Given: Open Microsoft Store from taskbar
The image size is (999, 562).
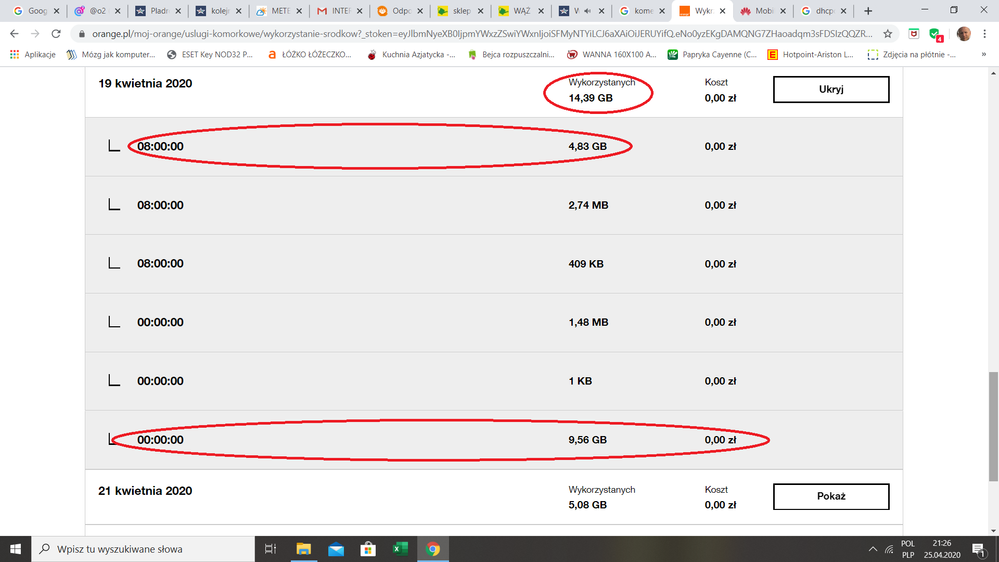Looking at the screenshot, I should pyautogui.click(x=368, y=549).
